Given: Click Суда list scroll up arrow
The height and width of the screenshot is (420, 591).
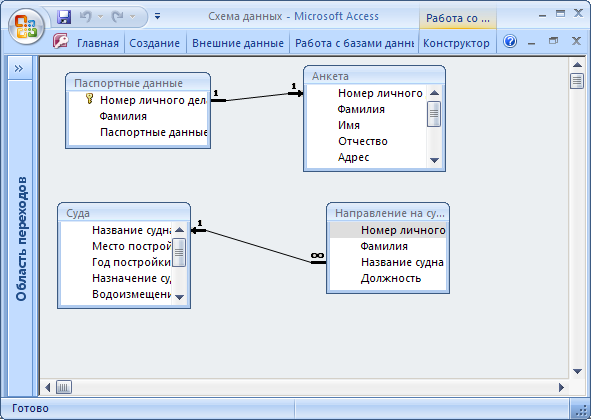Looking at the screenshot, I should (x=179, y=230).
